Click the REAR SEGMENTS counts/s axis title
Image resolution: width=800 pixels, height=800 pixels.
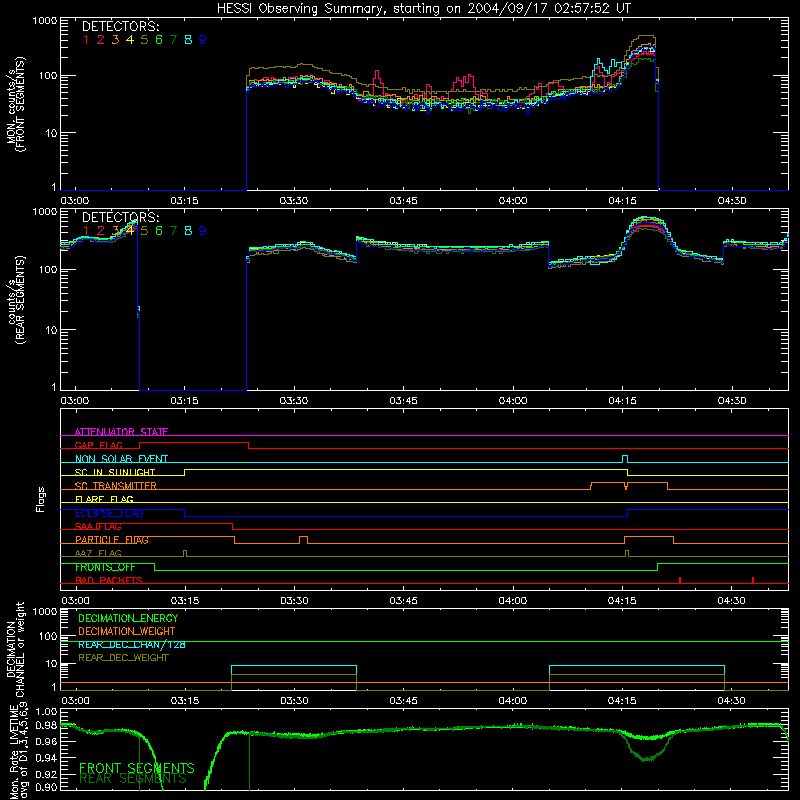point(16,300)
